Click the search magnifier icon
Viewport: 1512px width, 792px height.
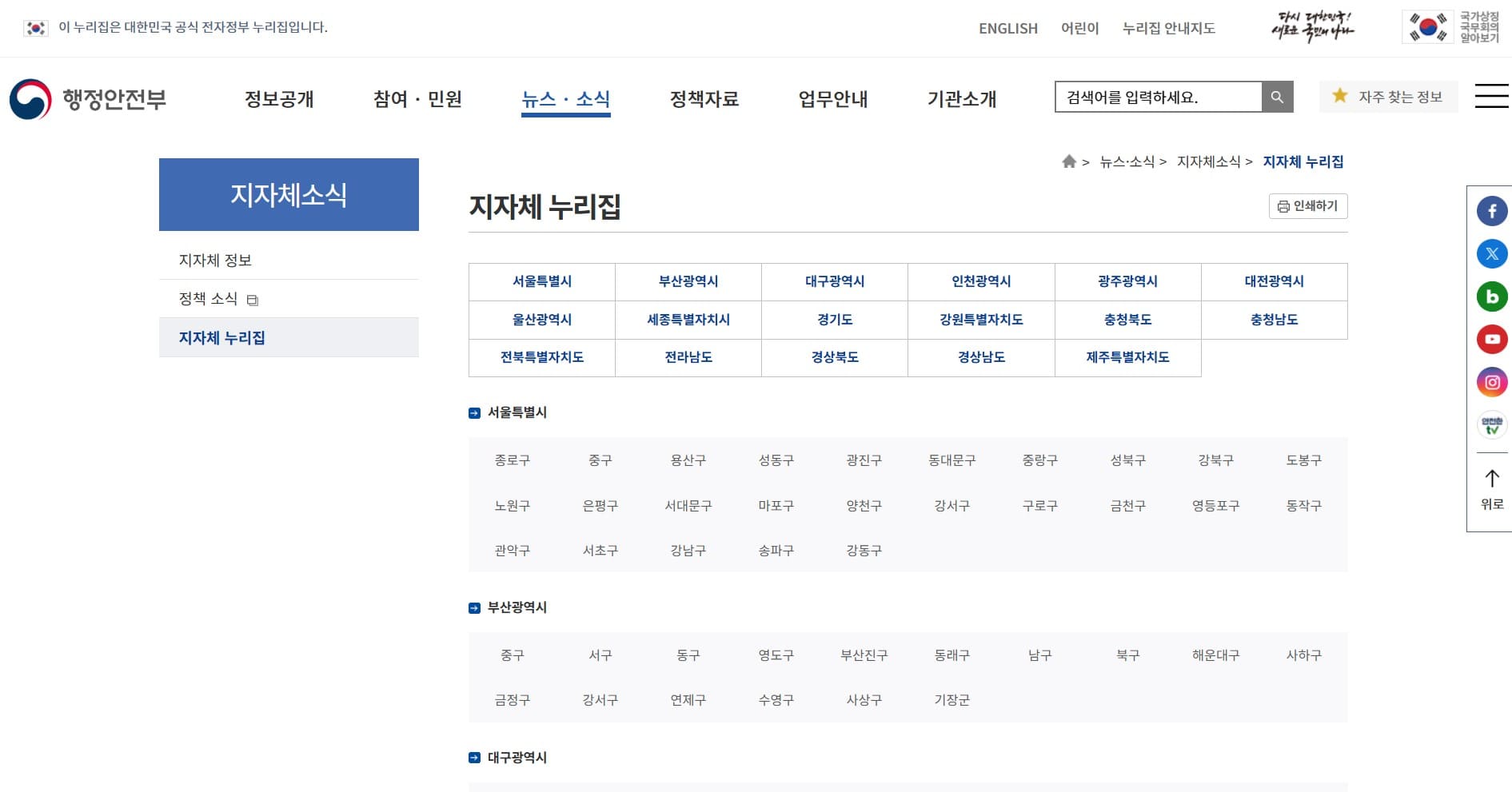pyautogui.click(x=1277, y=97)
